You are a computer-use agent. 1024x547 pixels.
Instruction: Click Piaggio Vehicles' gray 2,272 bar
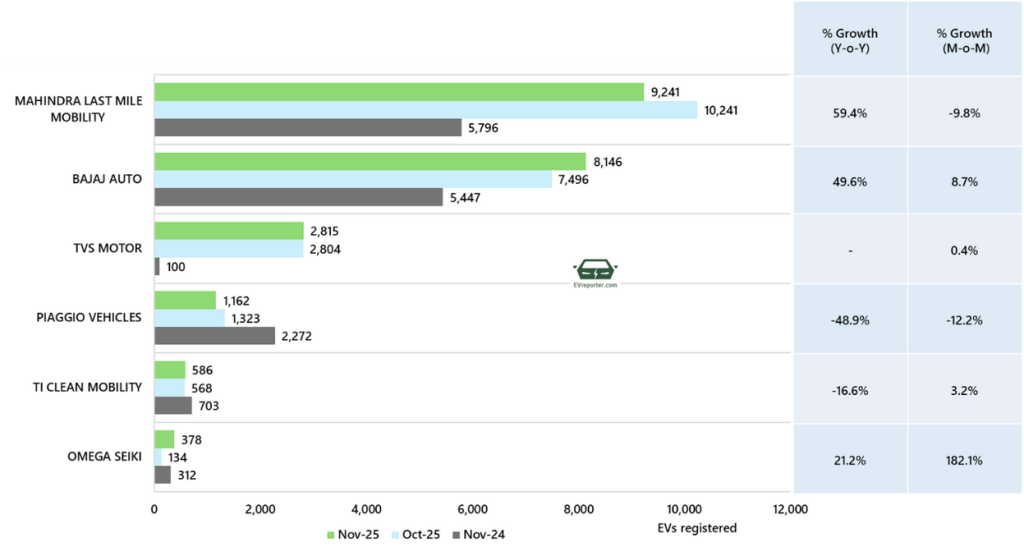point(214,336)
